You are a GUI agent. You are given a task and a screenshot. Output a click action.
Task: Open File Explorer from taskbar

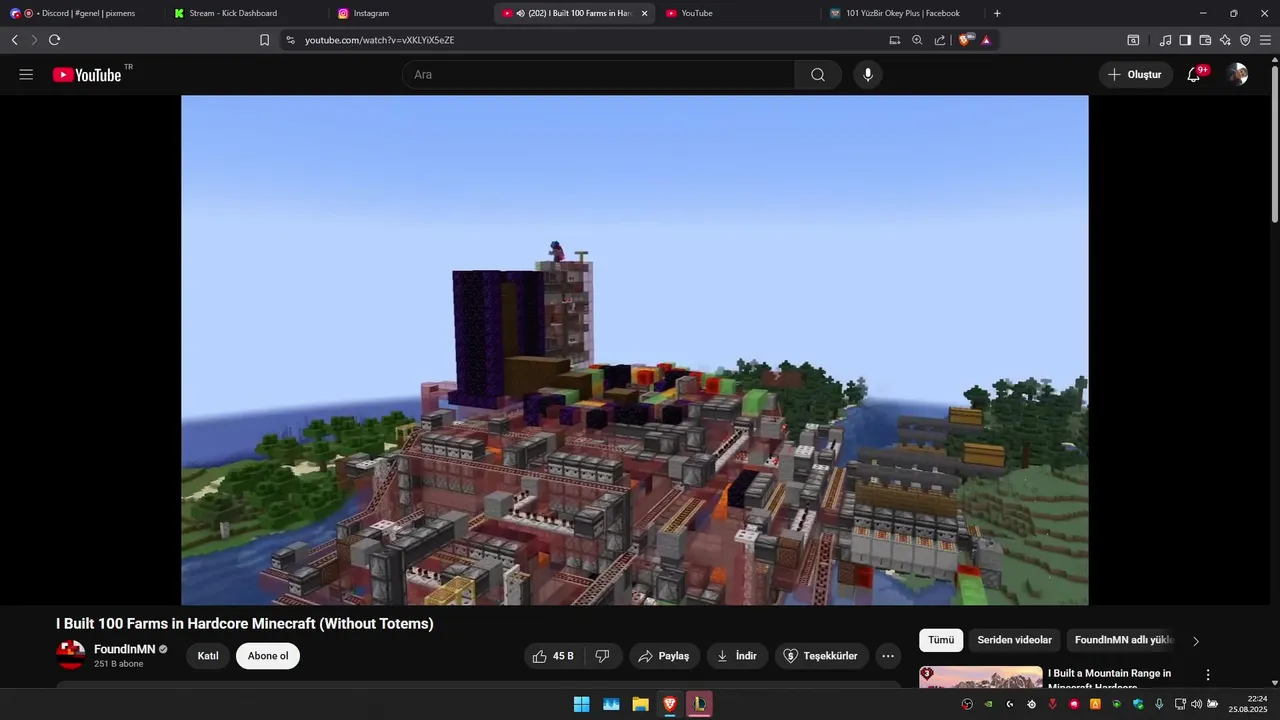640,704
